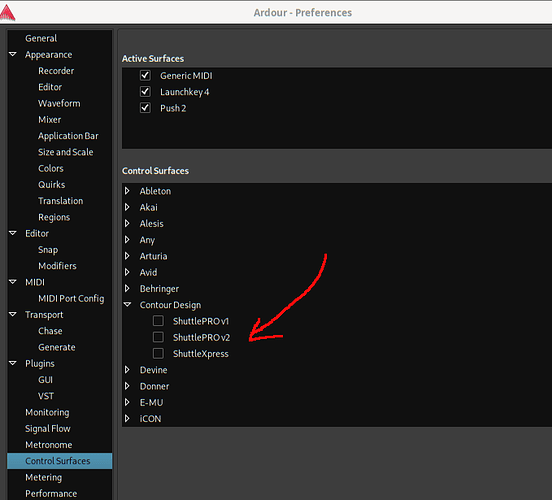552x500 pixels.
Task: Tick the ShuttleXpress checkbox
Action: click(158, 353)
